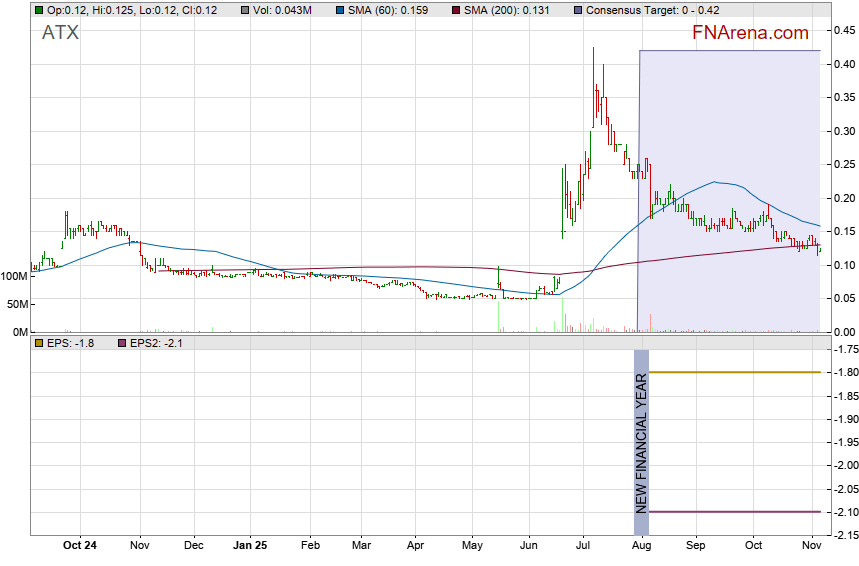Click the 'Jul' month label on the axis
Image resolution: width=859 pixels, height=566 pixels.
(584, 545)
